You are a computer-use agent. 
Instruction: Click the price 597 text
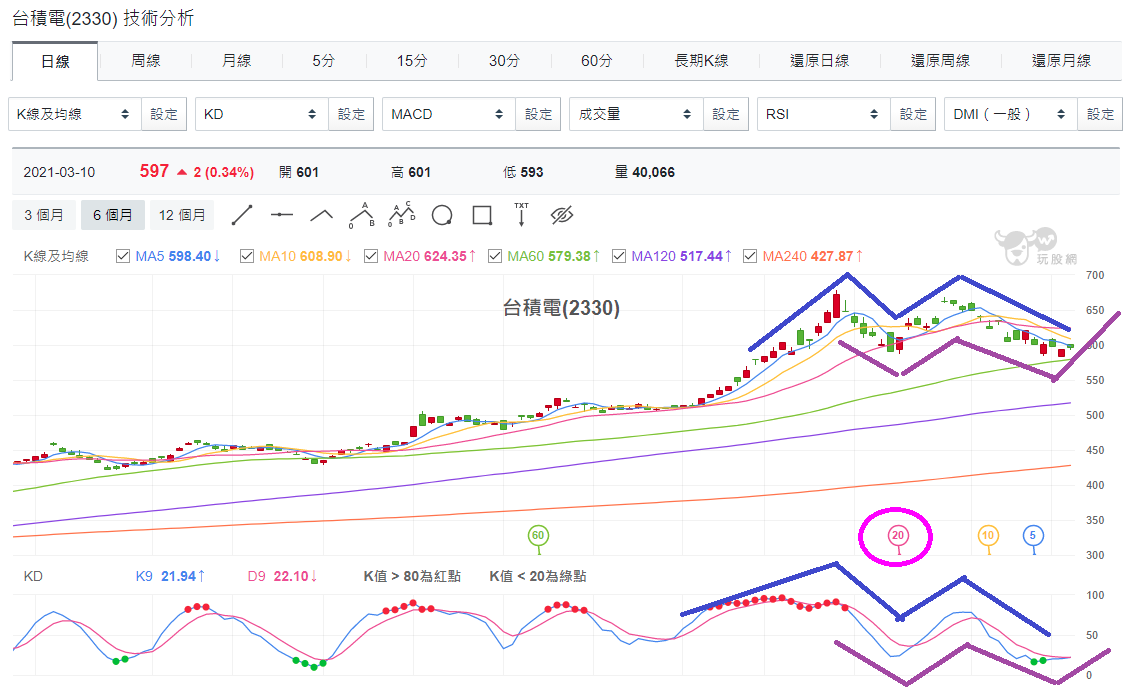(154, 171)
